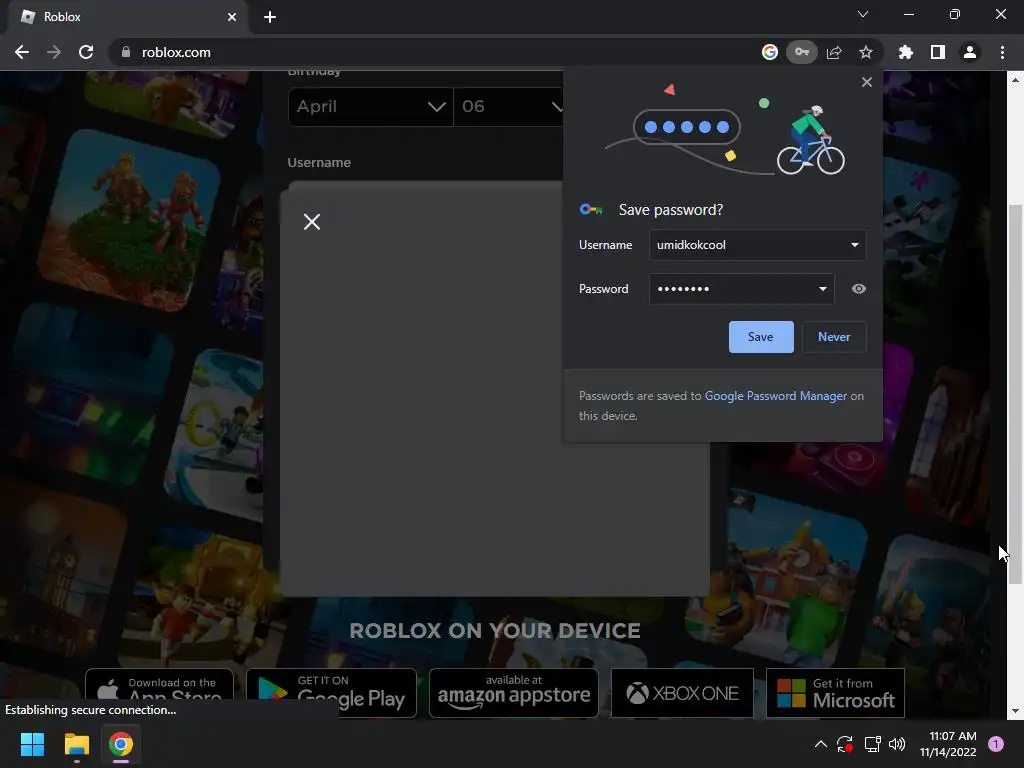View site info lock icon
This screenshot has width=1024, height=768.
pyautogui.click(x=126, y=52)
